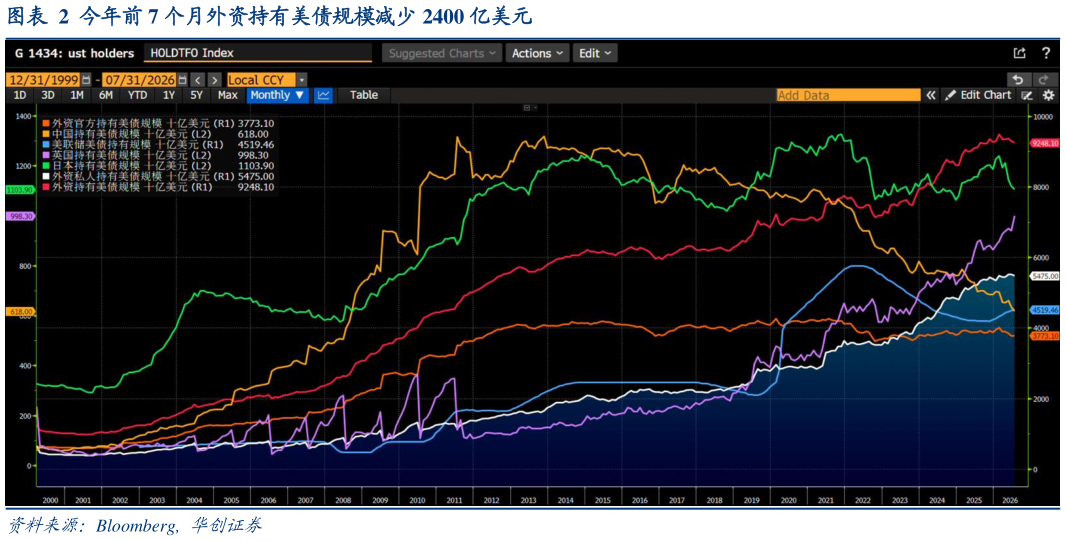This screenshot has height=541, width=1066.
Task: Click the yellow 中国持有美债规模 legend swatch
Action: [45, 134]
